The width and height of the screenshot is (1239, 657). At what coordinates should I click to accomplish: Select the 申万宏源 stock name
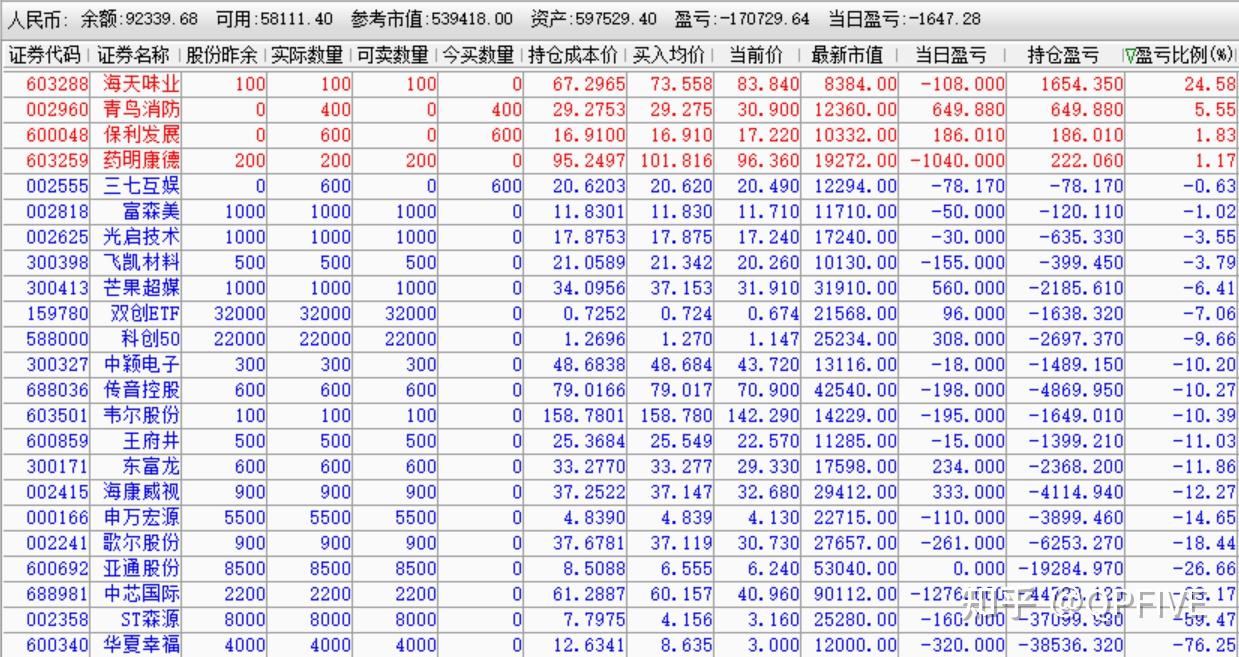(142, 517)
